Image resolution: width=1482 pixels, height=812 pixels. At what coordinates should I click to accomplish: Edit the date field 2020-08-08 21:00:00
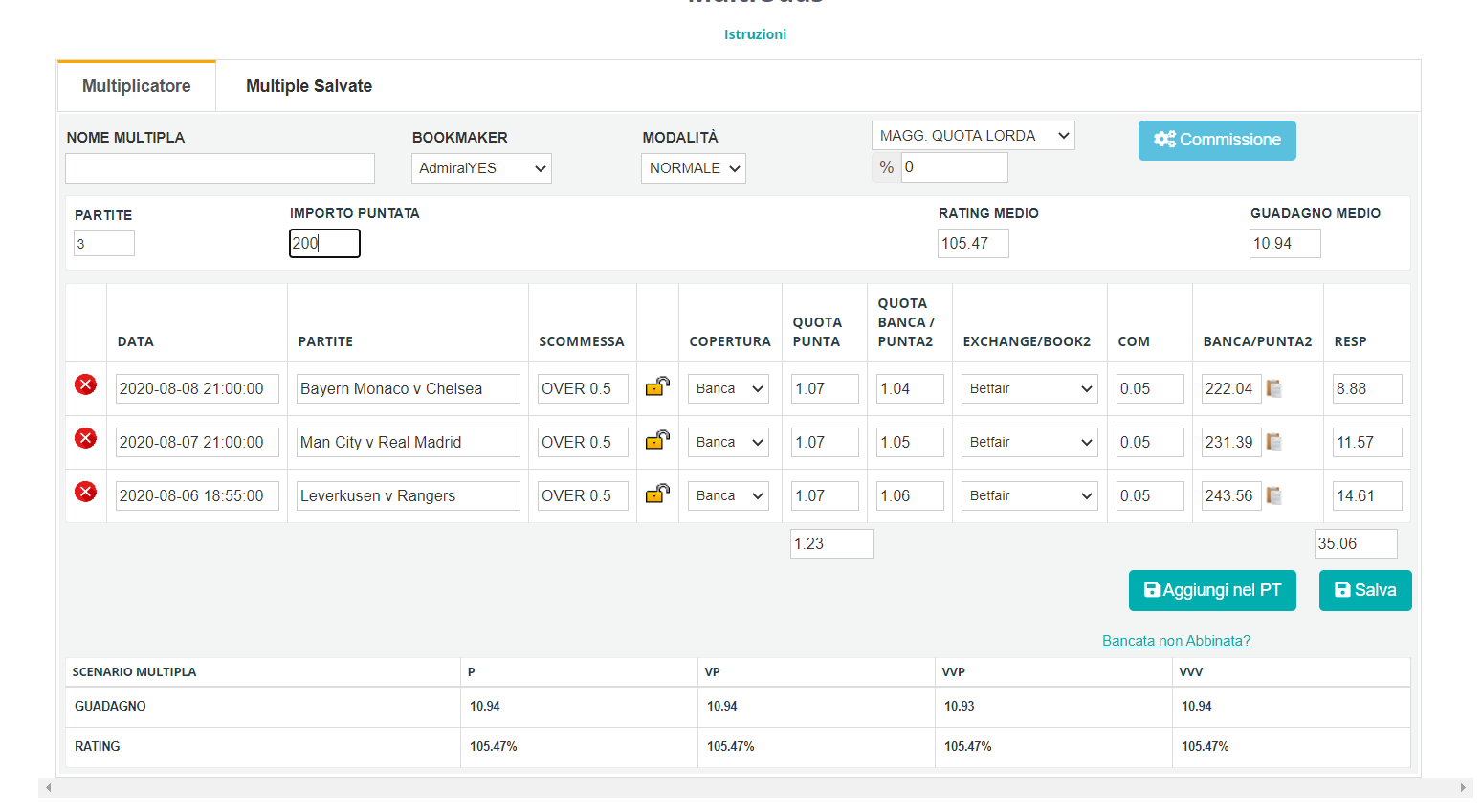197,388
